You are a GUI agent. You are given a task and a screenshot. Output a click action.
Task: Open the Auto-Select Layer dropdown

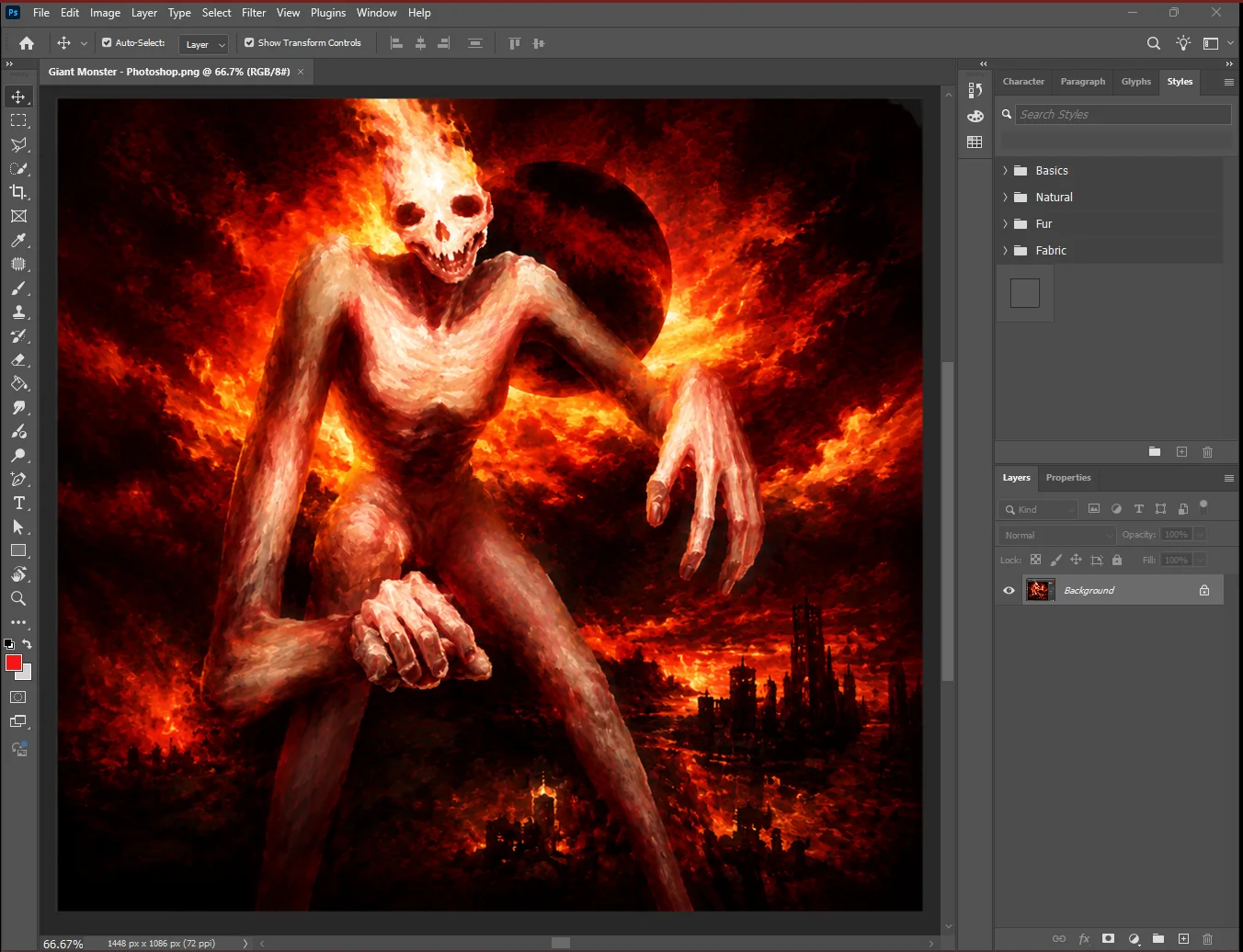pyautogui.click(x=203, y=44)
